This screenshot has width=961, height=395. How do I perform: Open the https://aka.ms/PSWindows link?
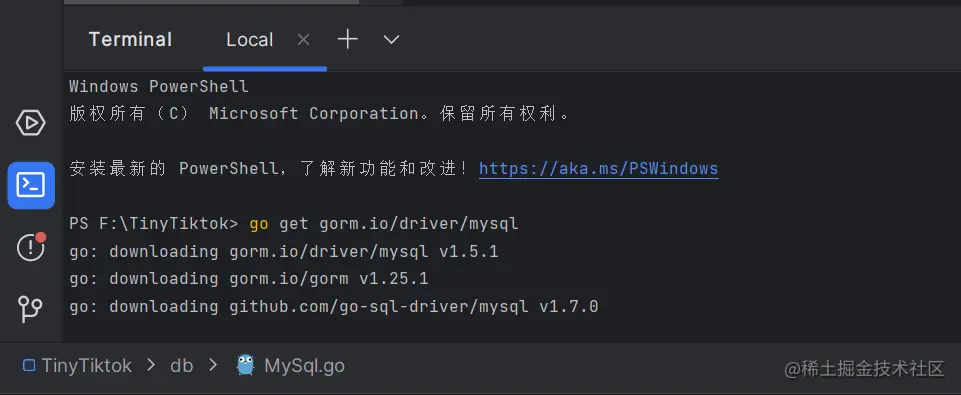tap(599, 169)
